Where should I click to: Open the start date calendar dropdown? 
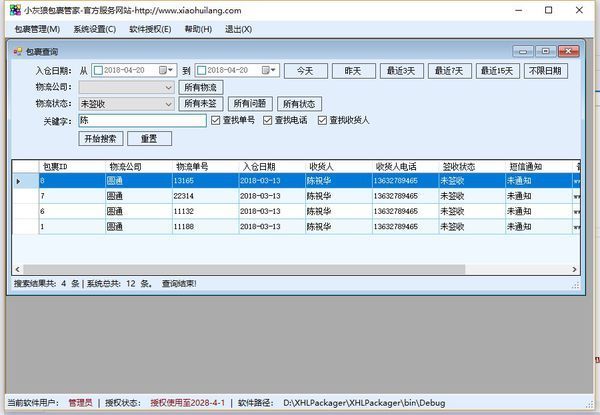pos(166,70)
